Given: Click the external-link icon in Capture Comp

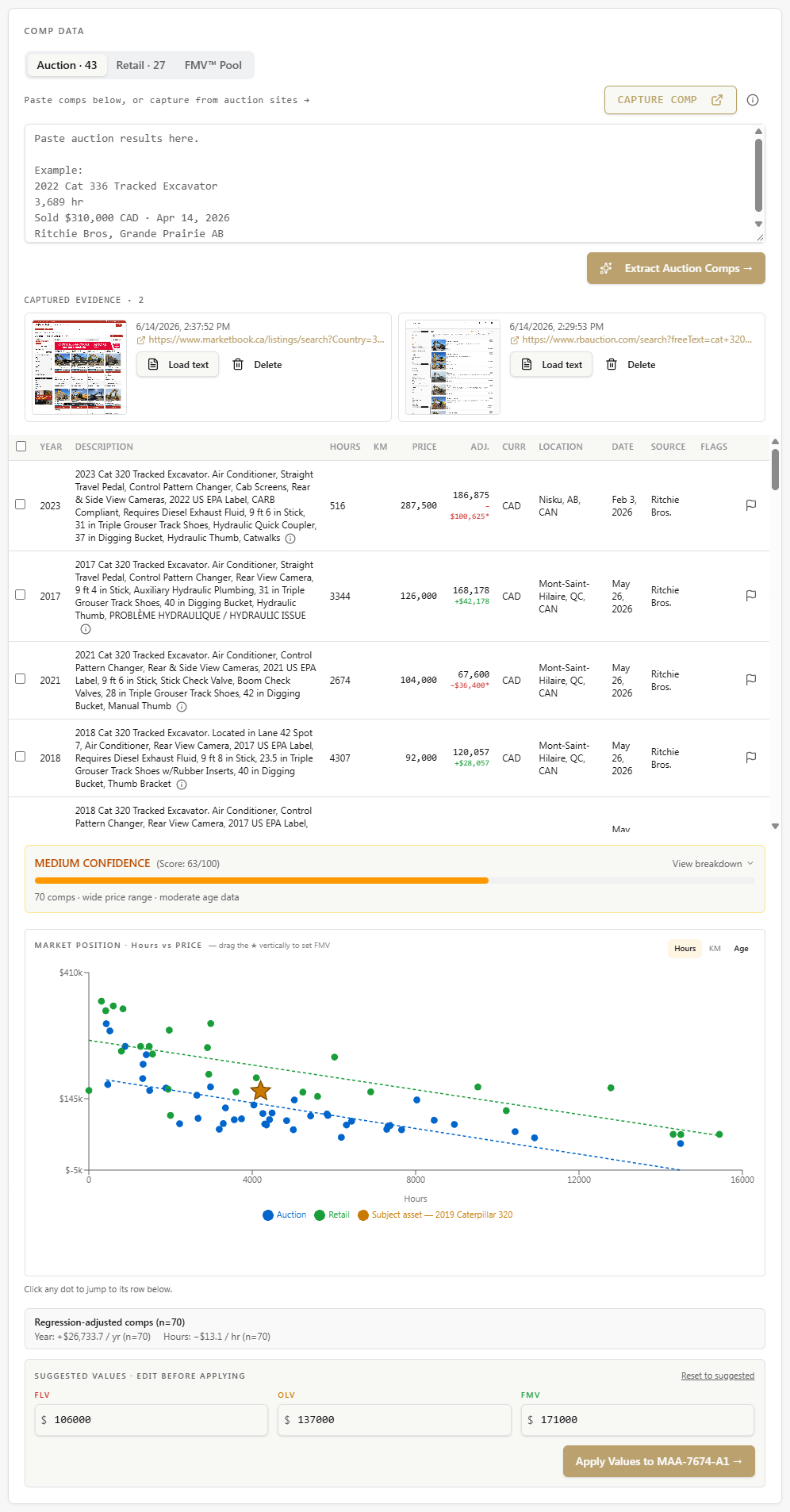Looking at the screenshot, I should (717, 100).
